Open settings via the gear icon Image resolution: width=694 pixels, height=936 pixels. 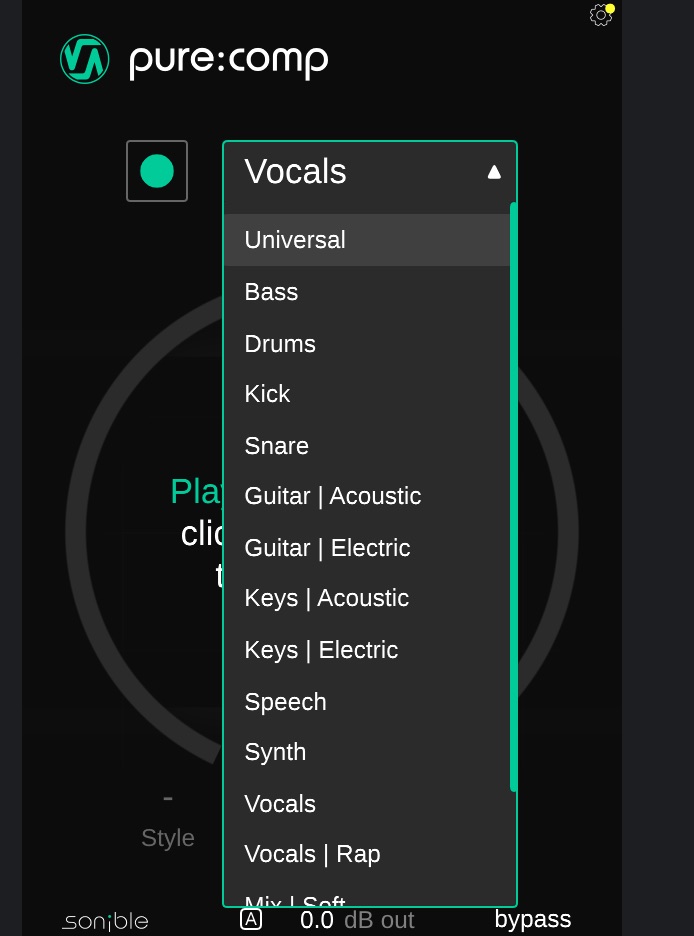(600, 15)
